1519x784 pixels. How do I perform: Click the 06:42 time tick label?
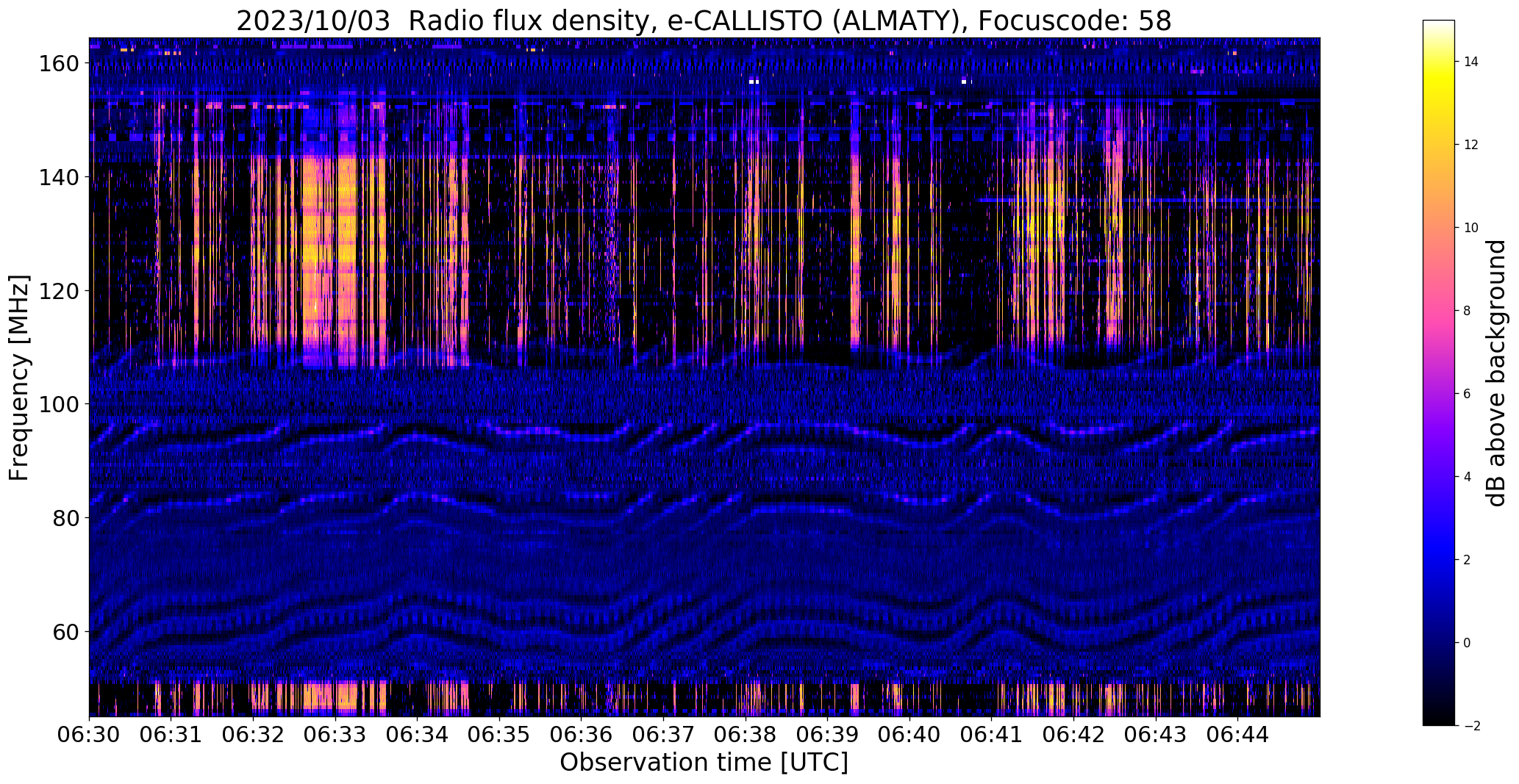(1073, 734)
